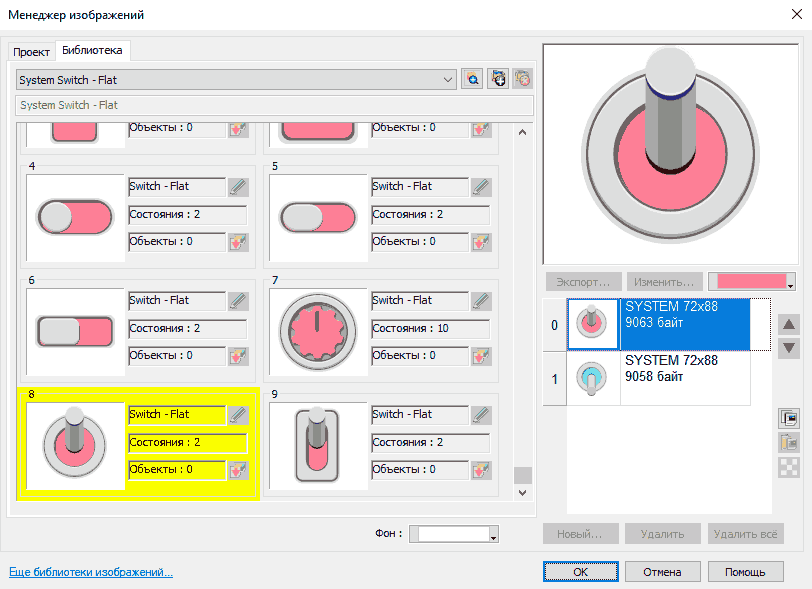
Task: Open the pink color dropdown arrow
Action: coord(790,285)
